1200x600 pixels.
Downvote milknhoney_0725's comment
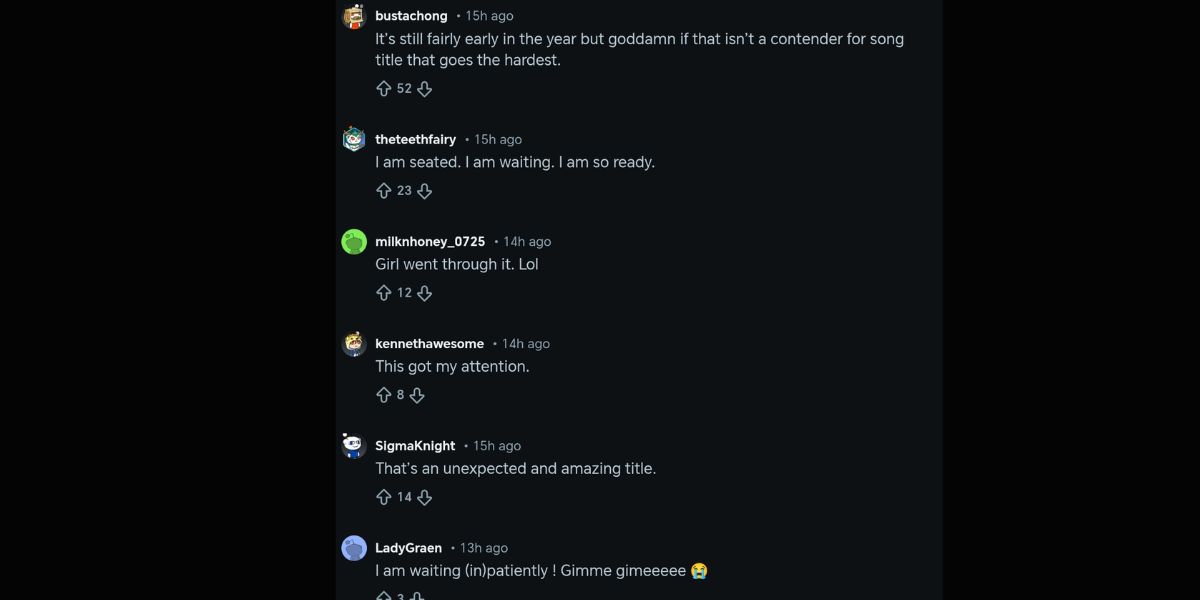point(424,293)
